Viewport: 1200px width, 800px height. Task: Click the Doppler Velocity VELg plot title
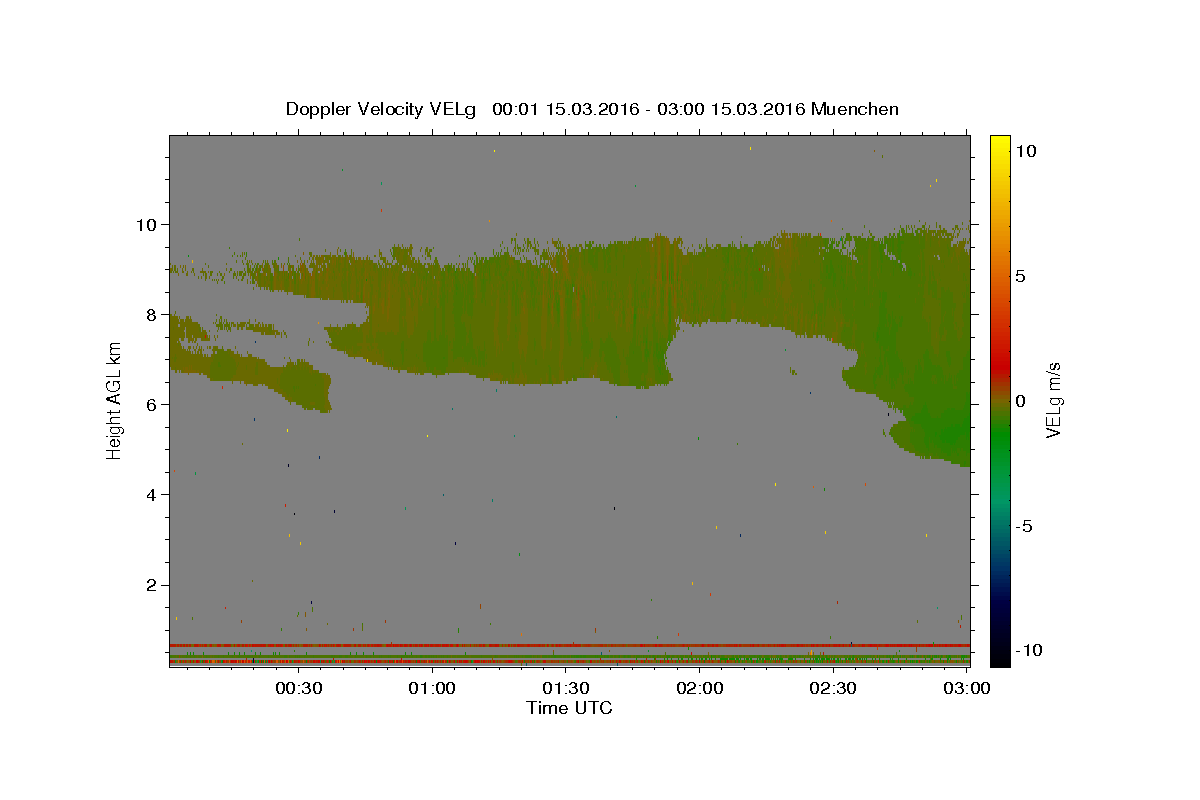click(x=592, y=109)
